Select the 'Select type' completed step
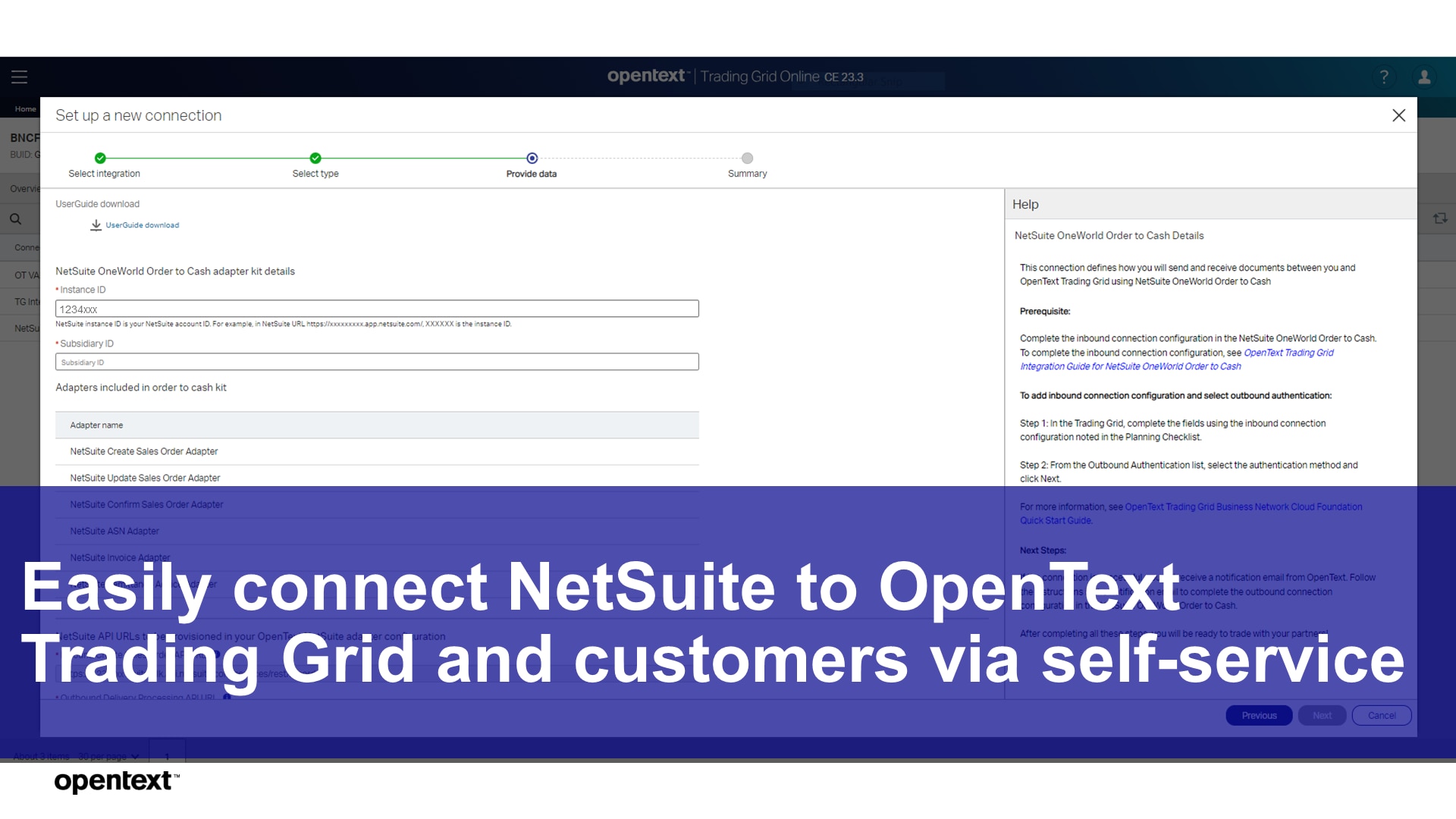Image resolution: width=1456 pixels, height=819 pixels. pyautogui.click(x=315, y=158)
